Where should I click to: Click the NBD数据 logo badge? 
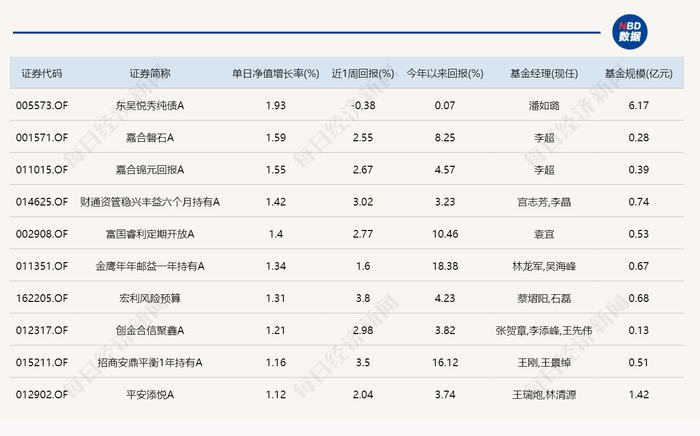(629, 32)
